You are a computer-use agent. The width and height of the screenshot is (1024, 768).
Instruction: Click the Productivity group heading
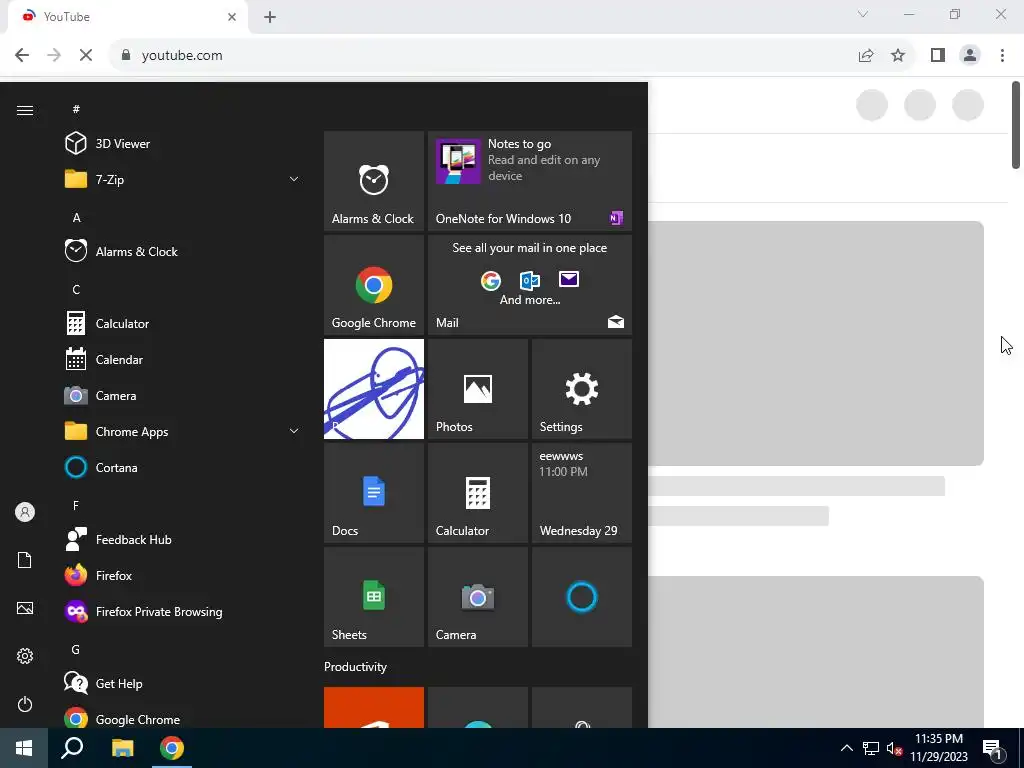tap(355, 667)
